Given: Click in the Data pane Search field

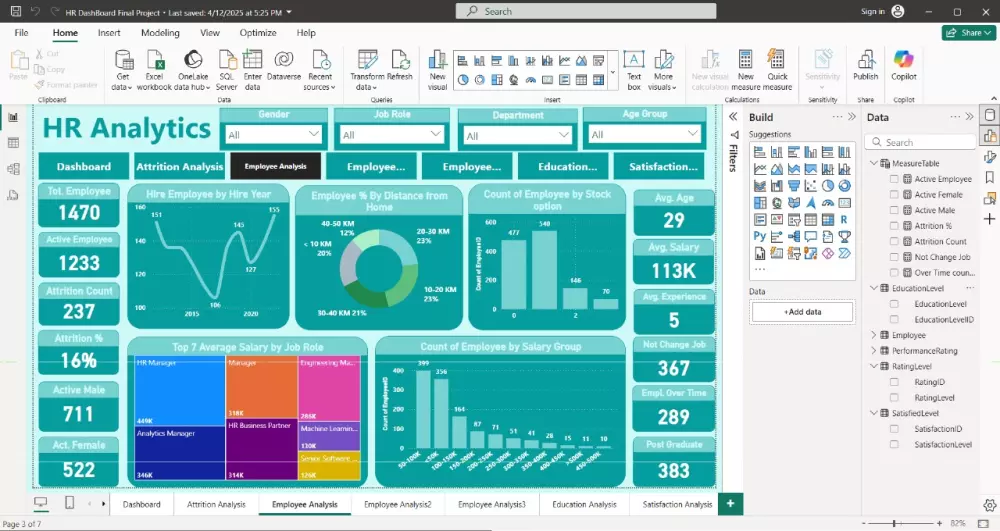Looking at the screenshot, I should (x=920, y=142).
